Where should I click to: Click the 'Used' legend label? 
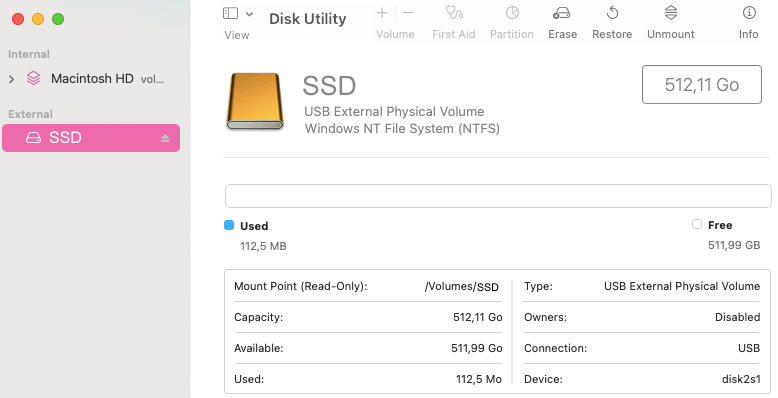coord(254,226)
